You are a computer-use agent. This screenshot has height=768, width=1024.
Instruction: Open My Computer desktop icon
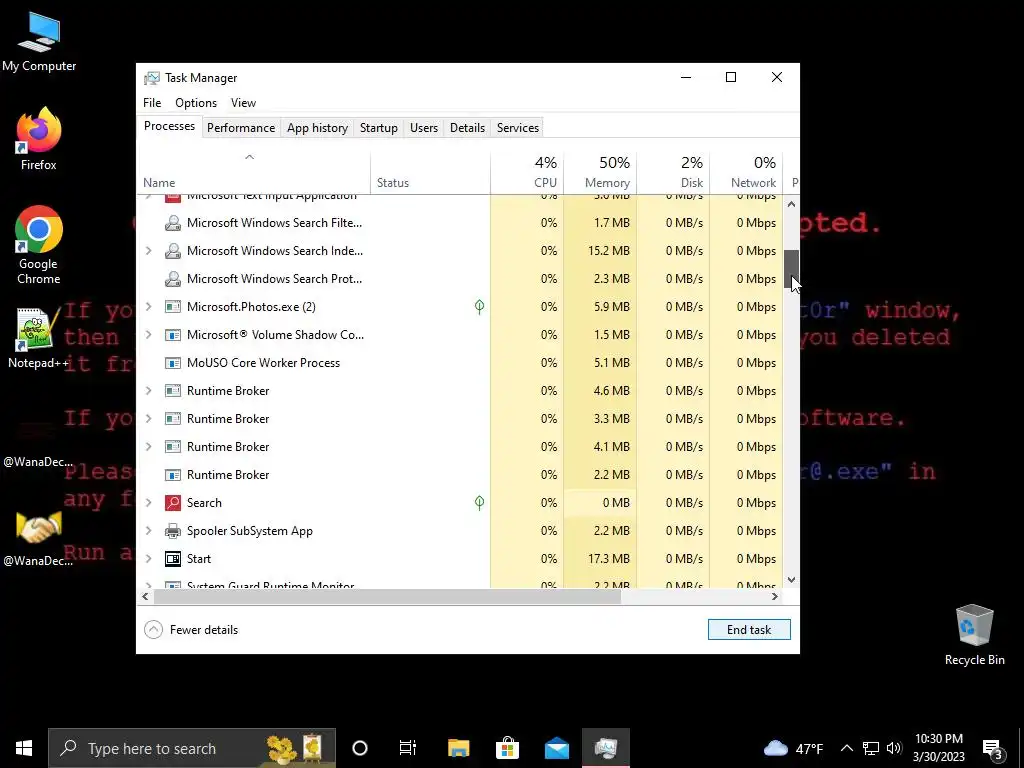click(x=39, y=42)
